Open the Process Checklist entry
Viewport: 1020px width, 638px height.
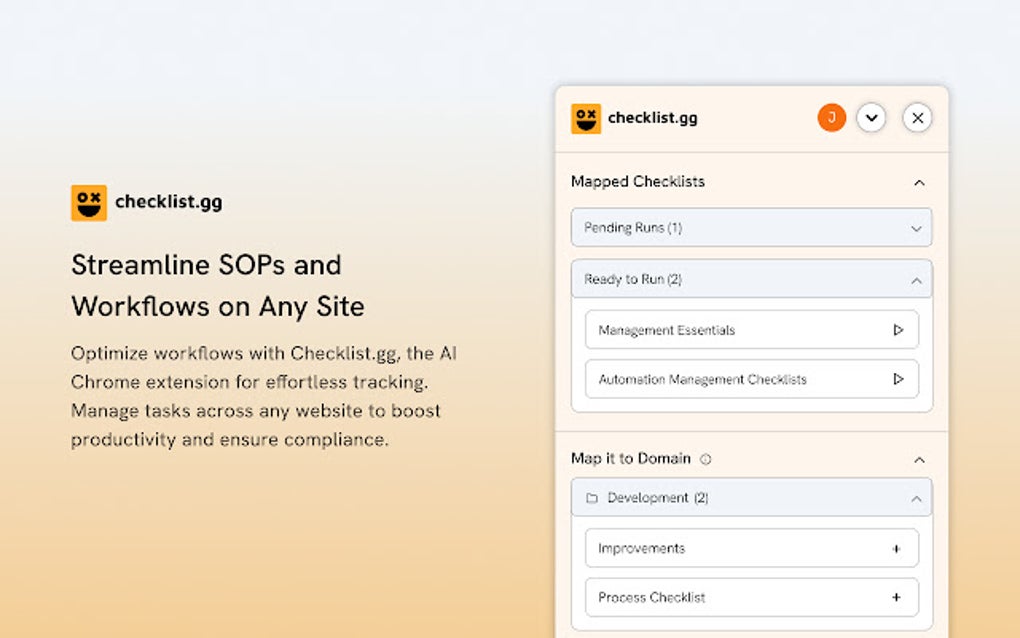pyautogui.click(x=651, y=598)
